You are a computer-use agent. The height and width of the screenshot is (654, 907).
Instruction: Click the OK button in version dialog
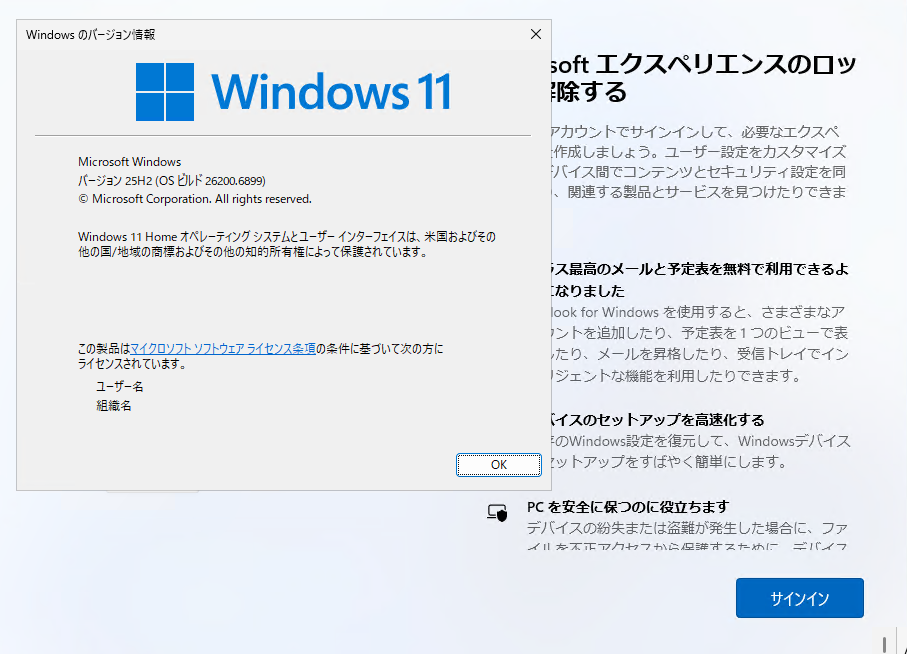pyautogui.click(x=498, y=465)
